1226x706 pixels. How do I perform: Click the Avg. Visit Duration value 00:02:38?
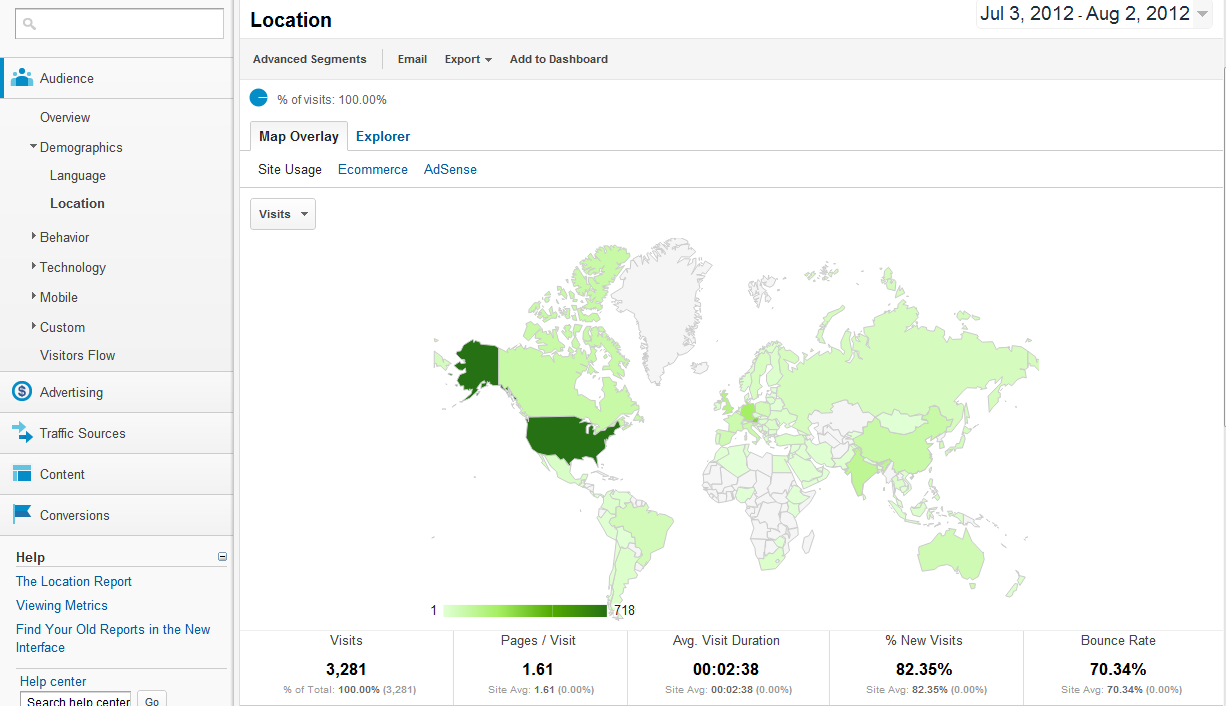coord(726,669)
